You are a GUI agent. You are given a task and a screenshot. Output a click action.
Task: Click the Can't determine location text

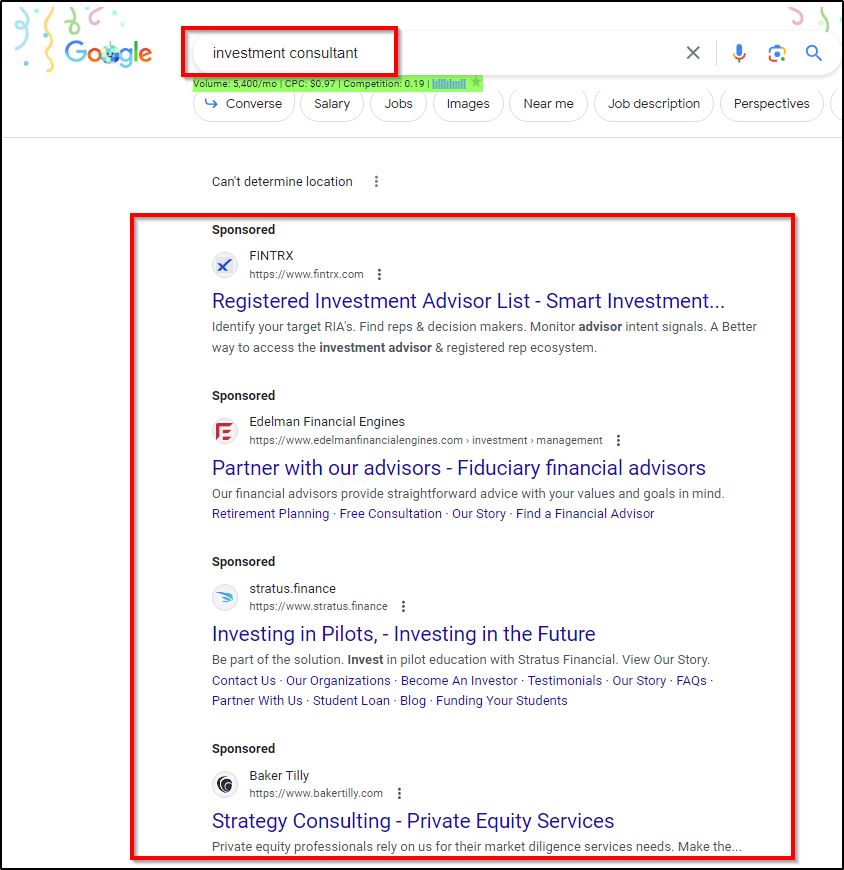coord(282,181)
